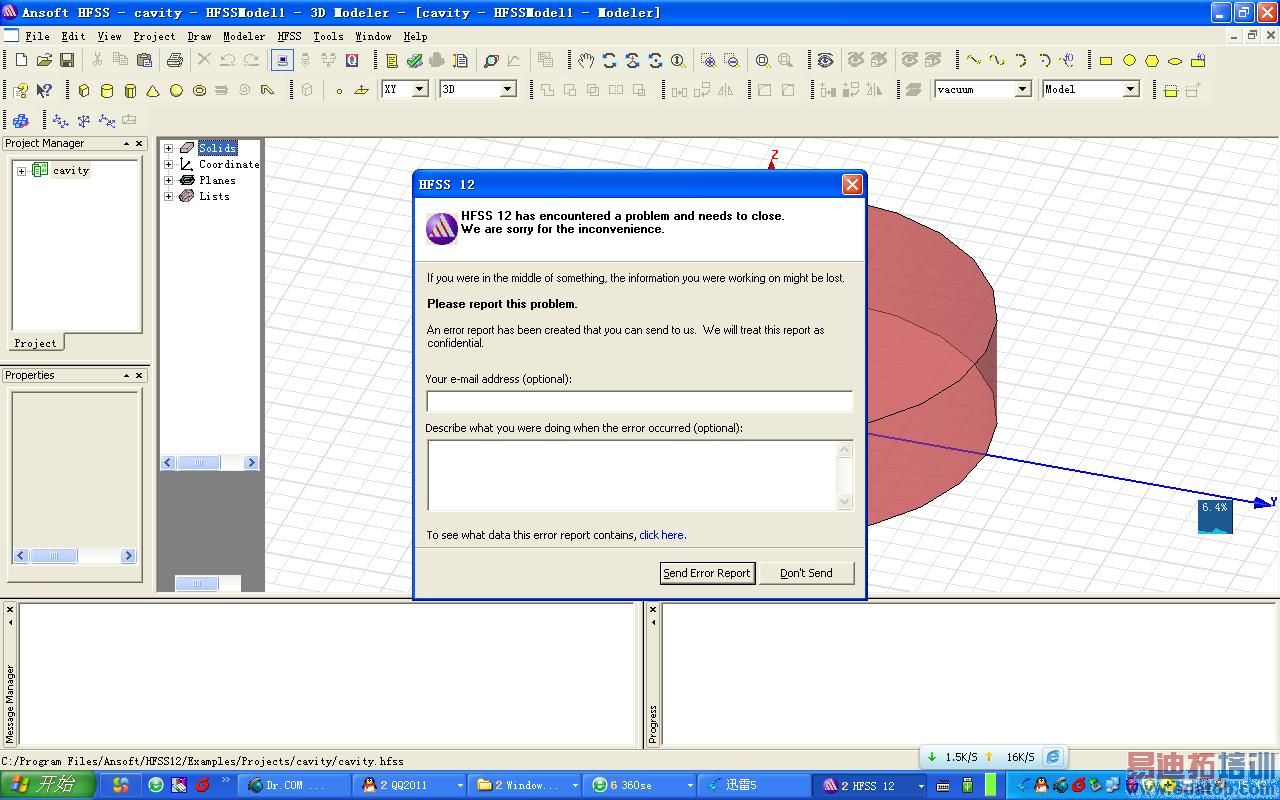Choose the Draw sphere tool

tap(176, 90)
